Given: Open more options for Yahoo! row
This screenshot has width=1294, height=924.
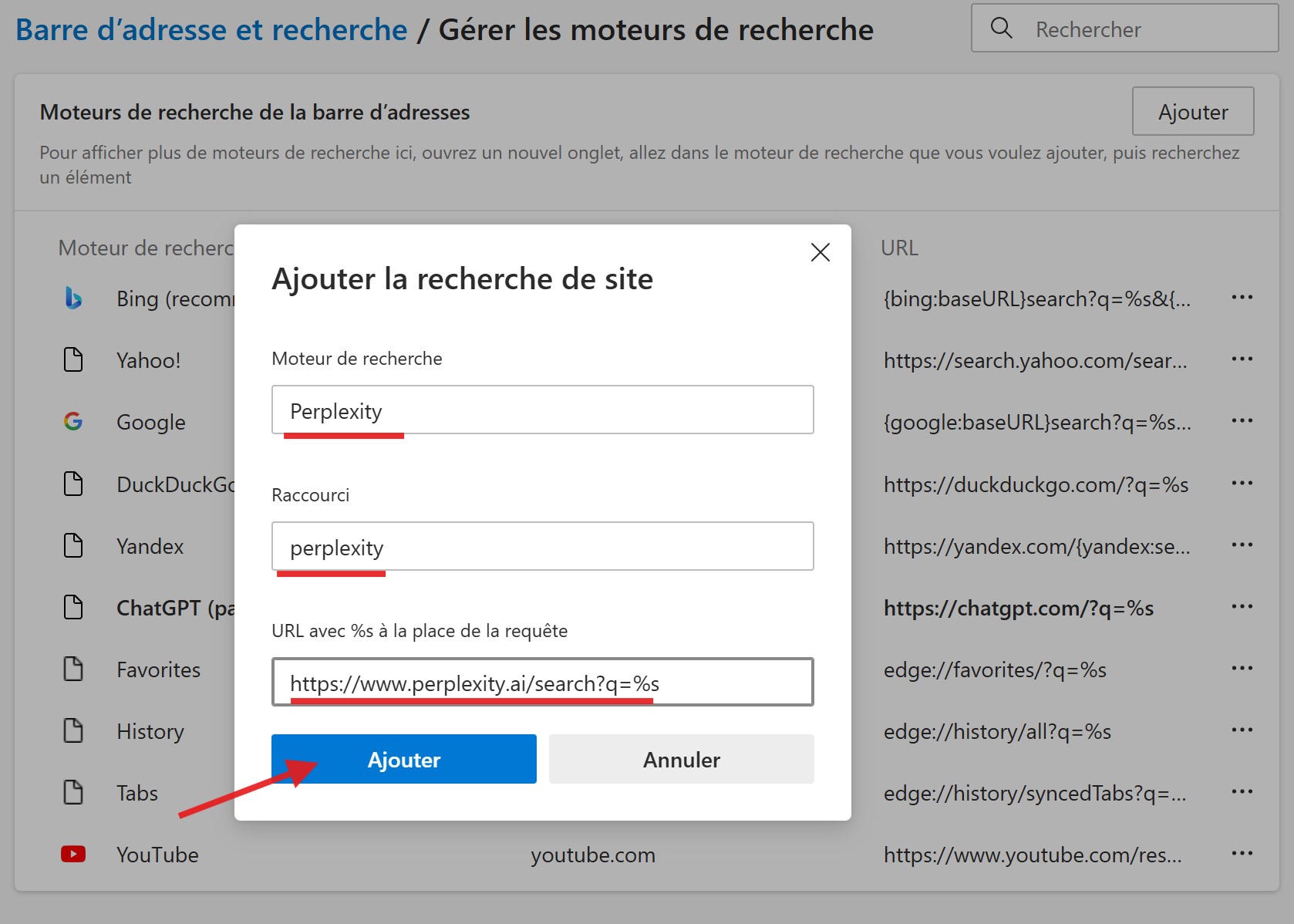Looking at the screenshot, I should coord(1242,359).
